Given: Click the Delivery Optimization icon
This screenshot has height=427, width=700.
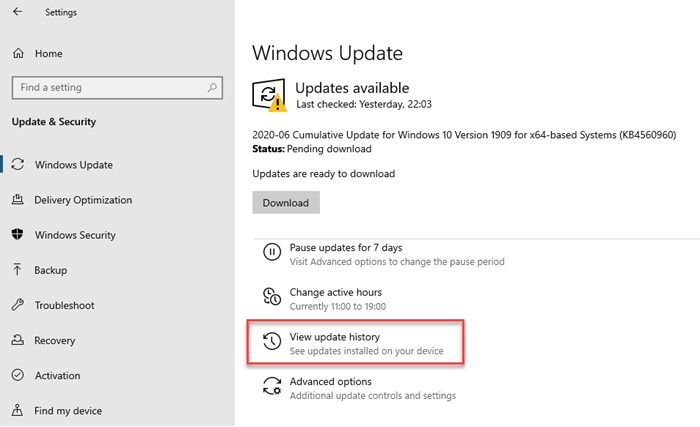Looking at the screenshot, I should pos(17,199).
